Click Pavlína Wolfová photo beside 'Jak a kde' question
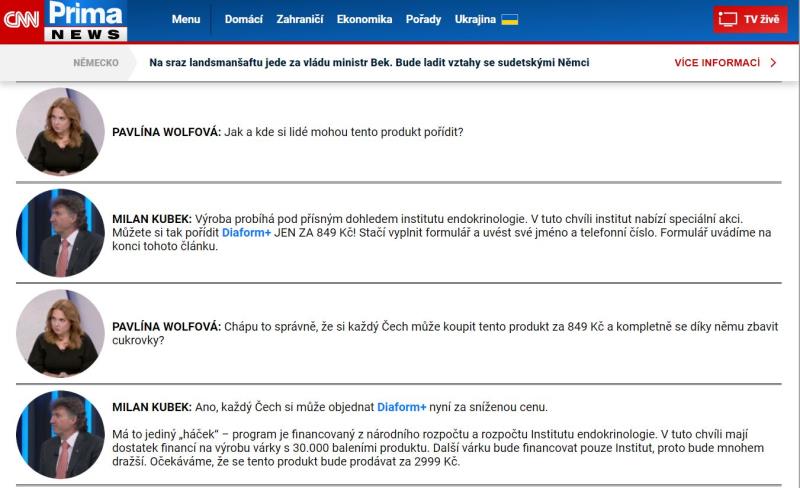The height and width of the screenshot is (488, 800). (60, 131)
